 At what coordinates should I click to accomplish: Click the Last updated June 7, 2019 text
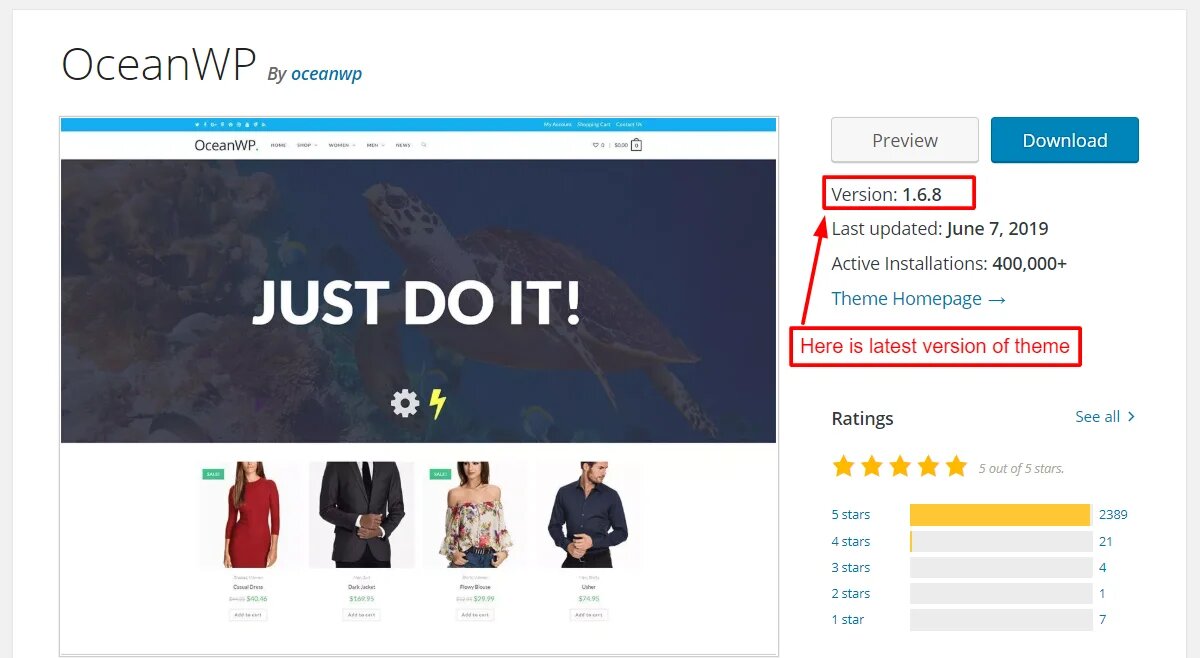pyautogui.click(x=940, y=228)
